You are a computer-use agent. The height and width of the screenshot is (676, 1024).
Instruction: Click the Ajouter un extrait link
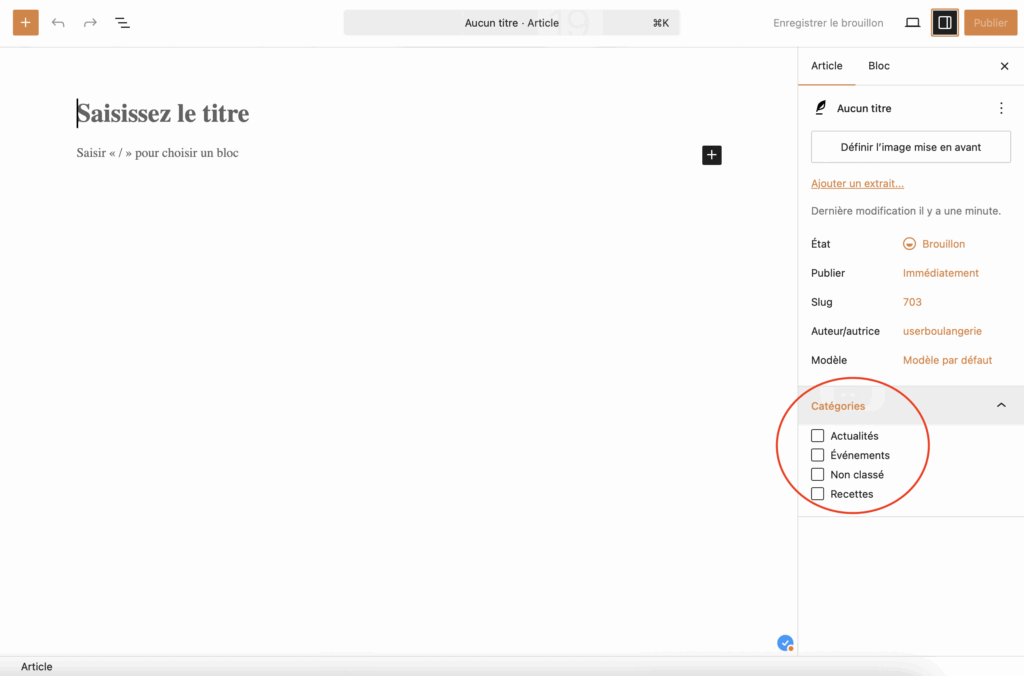[x=857, y=184]
